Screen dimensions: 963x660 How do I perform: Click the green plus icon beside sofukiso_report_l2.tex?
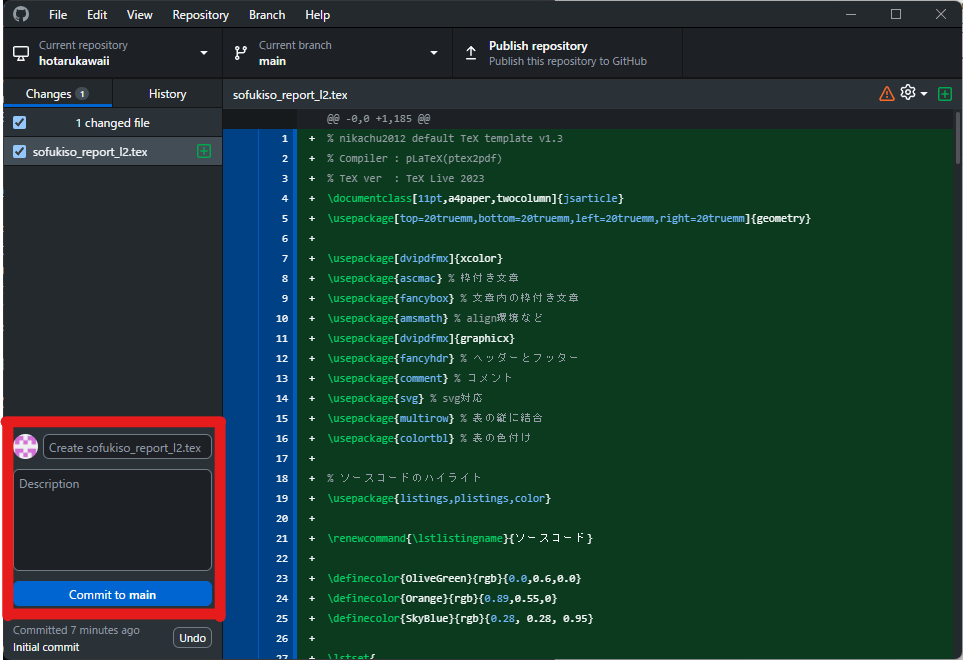point(203,151)
